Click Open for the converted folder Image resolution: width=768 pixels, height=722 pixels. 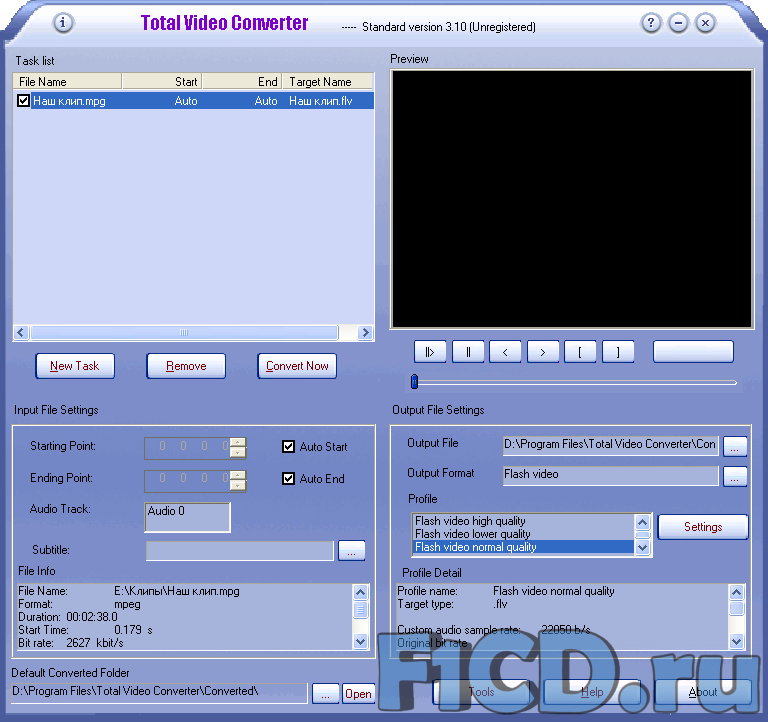(x=359, y=694)
